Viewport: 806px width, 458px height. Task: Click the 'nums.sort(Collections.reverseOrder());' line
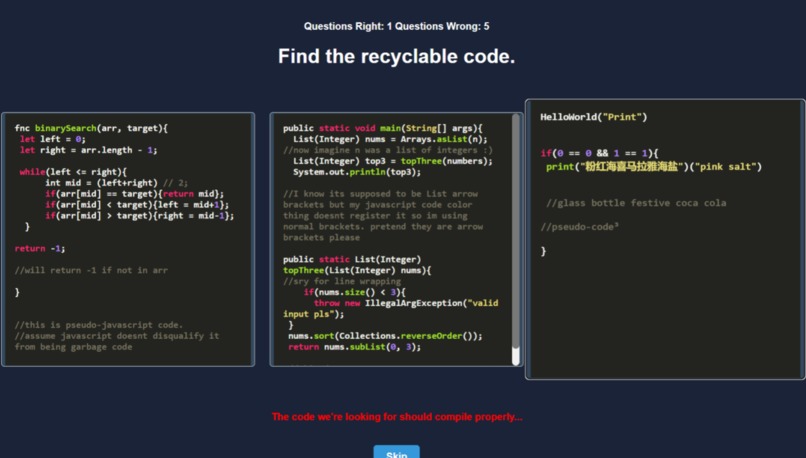pos(385,336)
